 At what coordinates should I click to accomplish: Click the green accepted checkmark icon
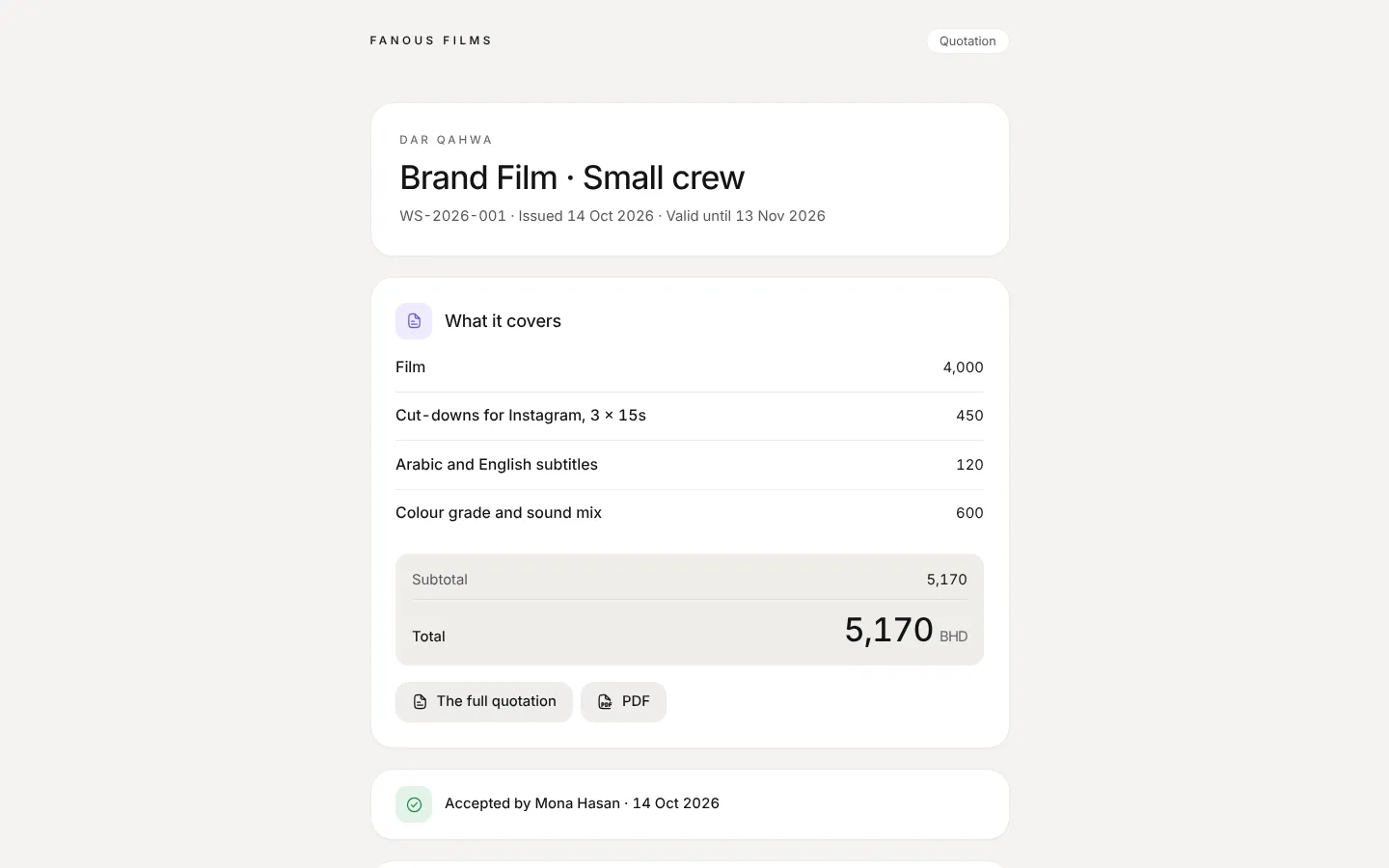point(414,804)
